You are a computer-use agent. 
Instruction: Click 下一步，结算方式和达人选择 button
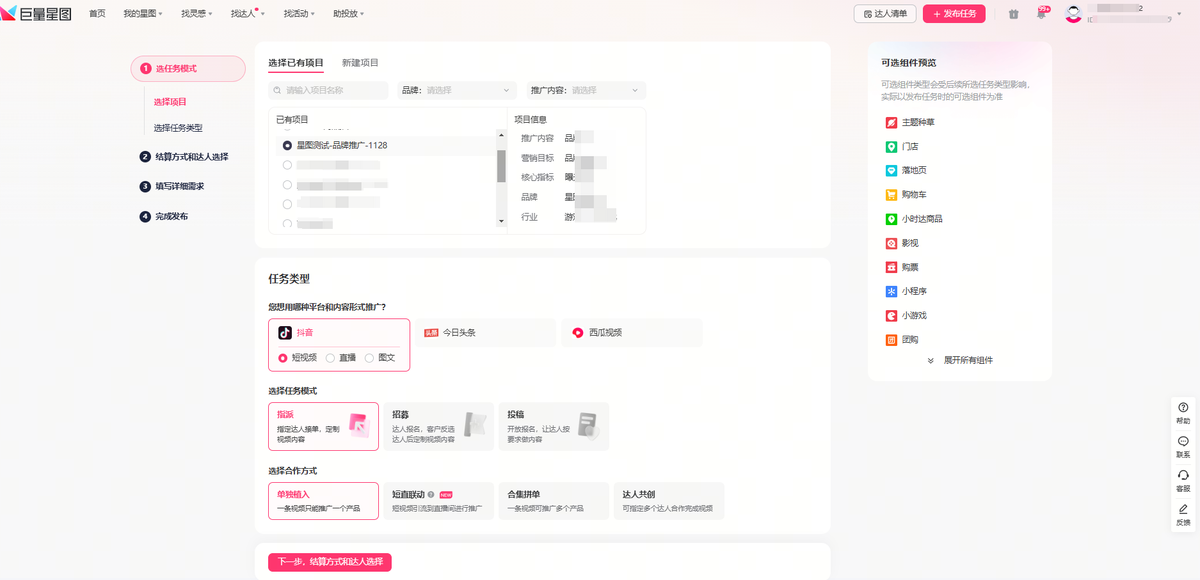[x=330, y=562]
